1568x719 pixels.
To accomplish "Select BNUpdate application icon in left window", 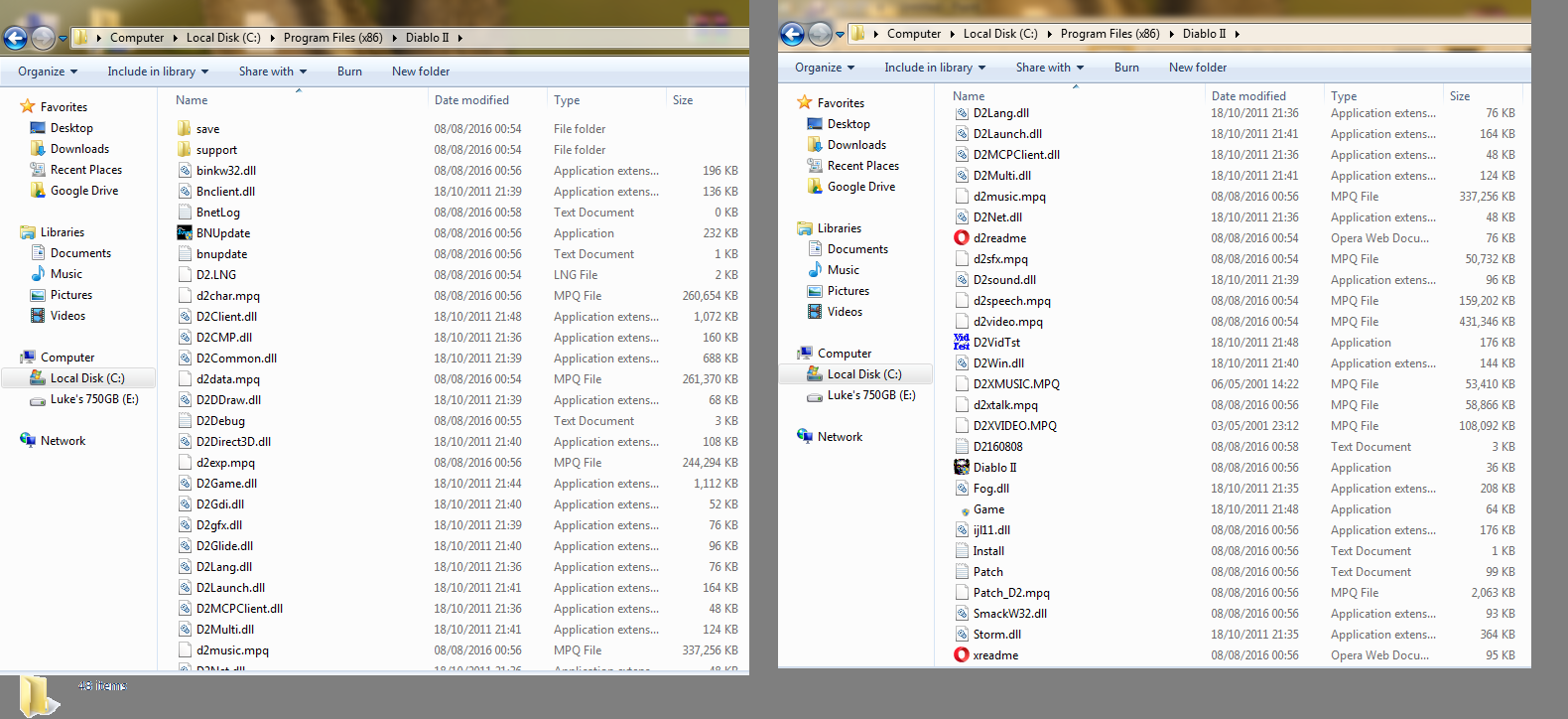I will 185,233.
